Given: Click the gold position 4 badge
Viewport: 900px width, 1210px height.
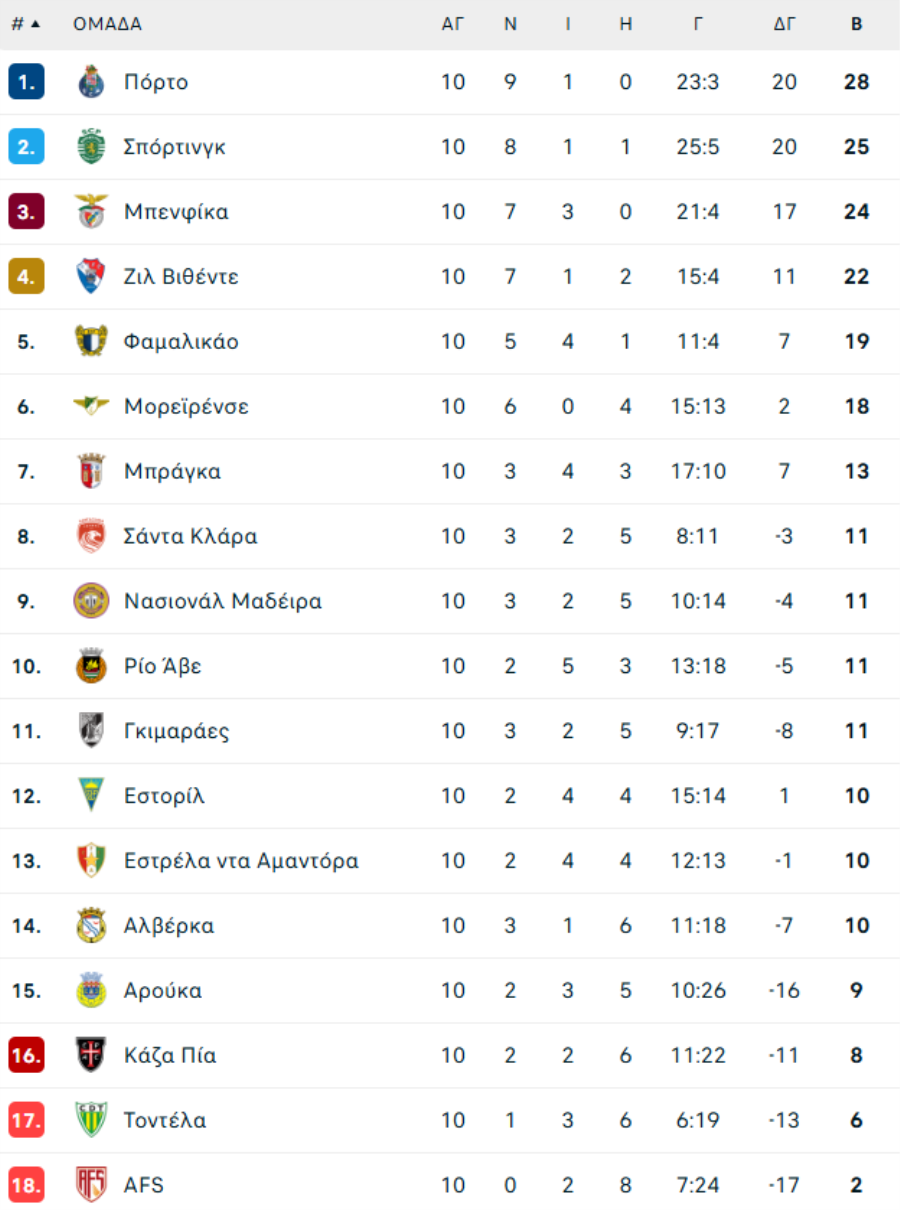Looking at the screenshot, I should click(x=26, y=276).
